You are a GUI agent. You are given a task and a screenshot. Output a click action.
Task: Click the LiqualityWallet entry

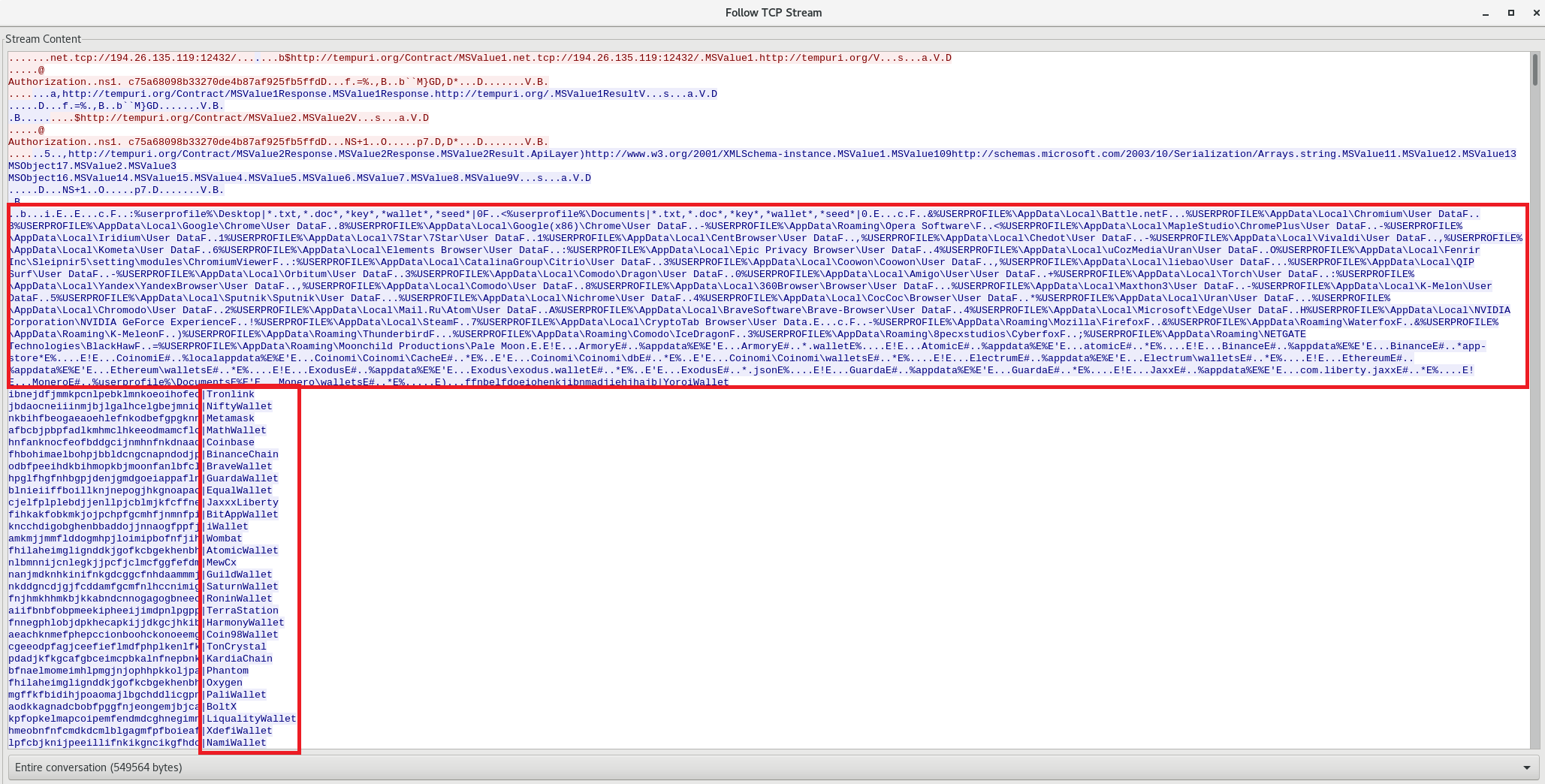[x=251, y=719]
